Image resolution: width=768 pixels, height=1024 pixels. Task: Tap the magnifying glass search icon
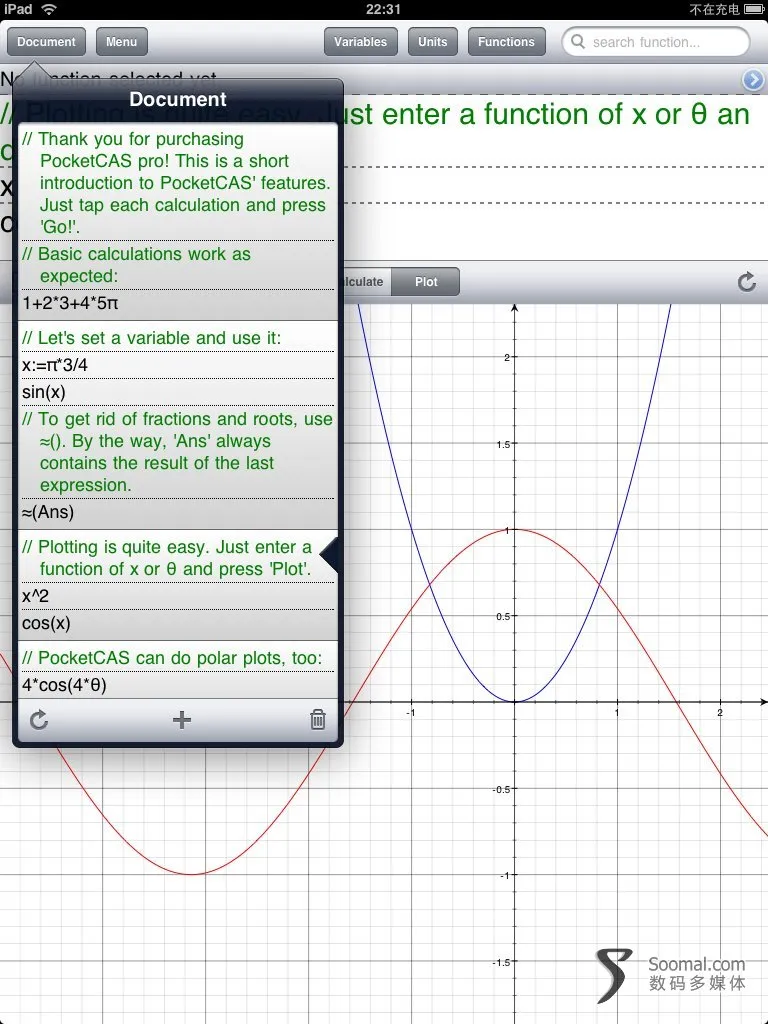pos(578,42)
